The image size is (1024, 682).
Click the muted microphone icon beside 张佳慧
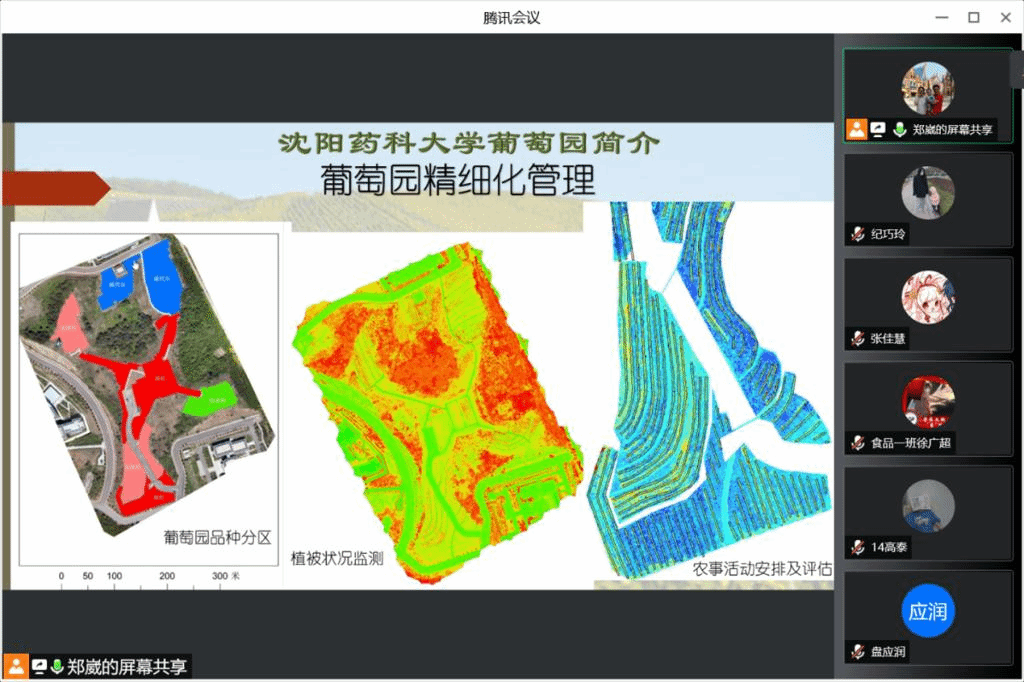(857, 338)
